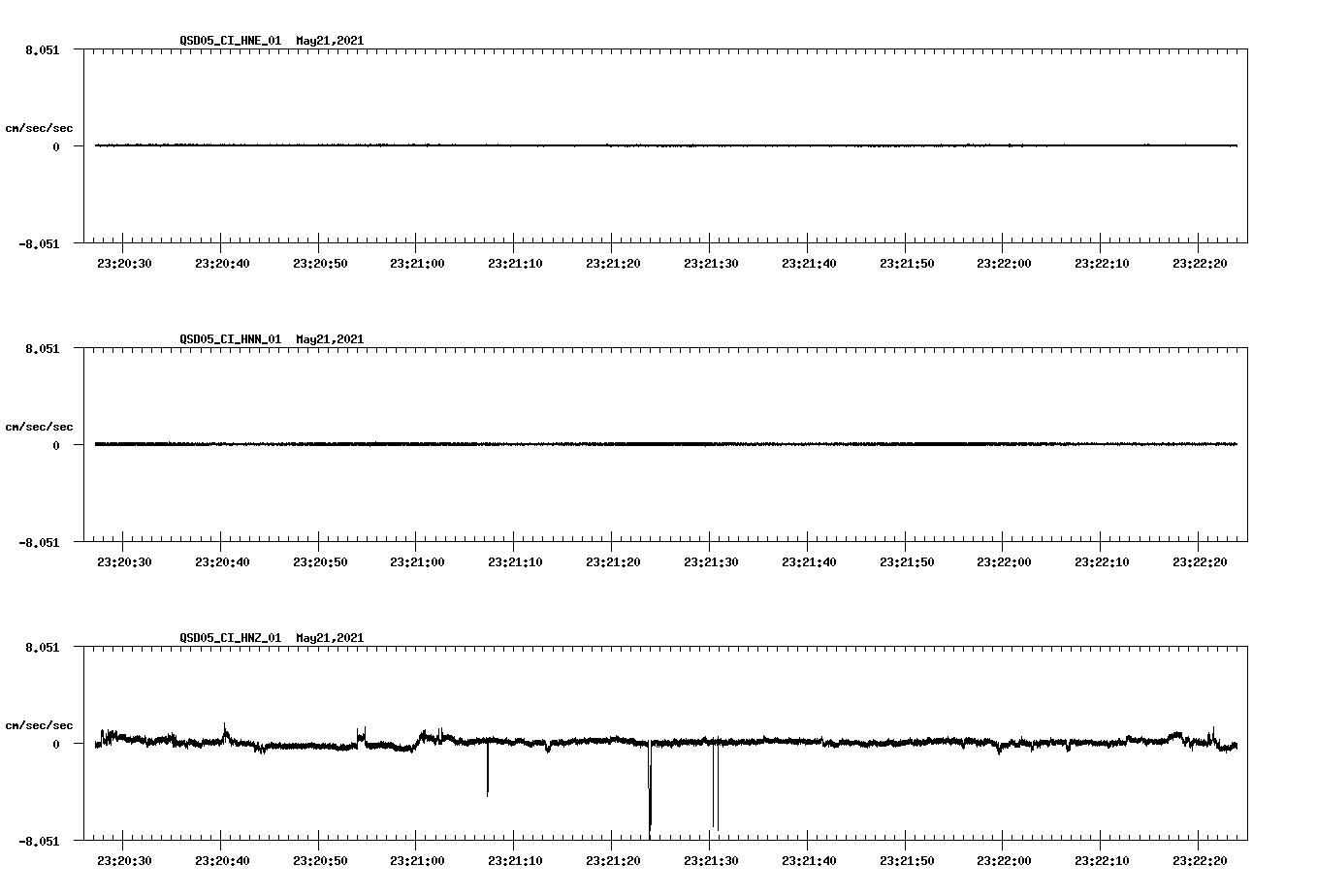Click the 23:20:30 time tick on top axis
1317x896 pixels.
pos(126,260)
